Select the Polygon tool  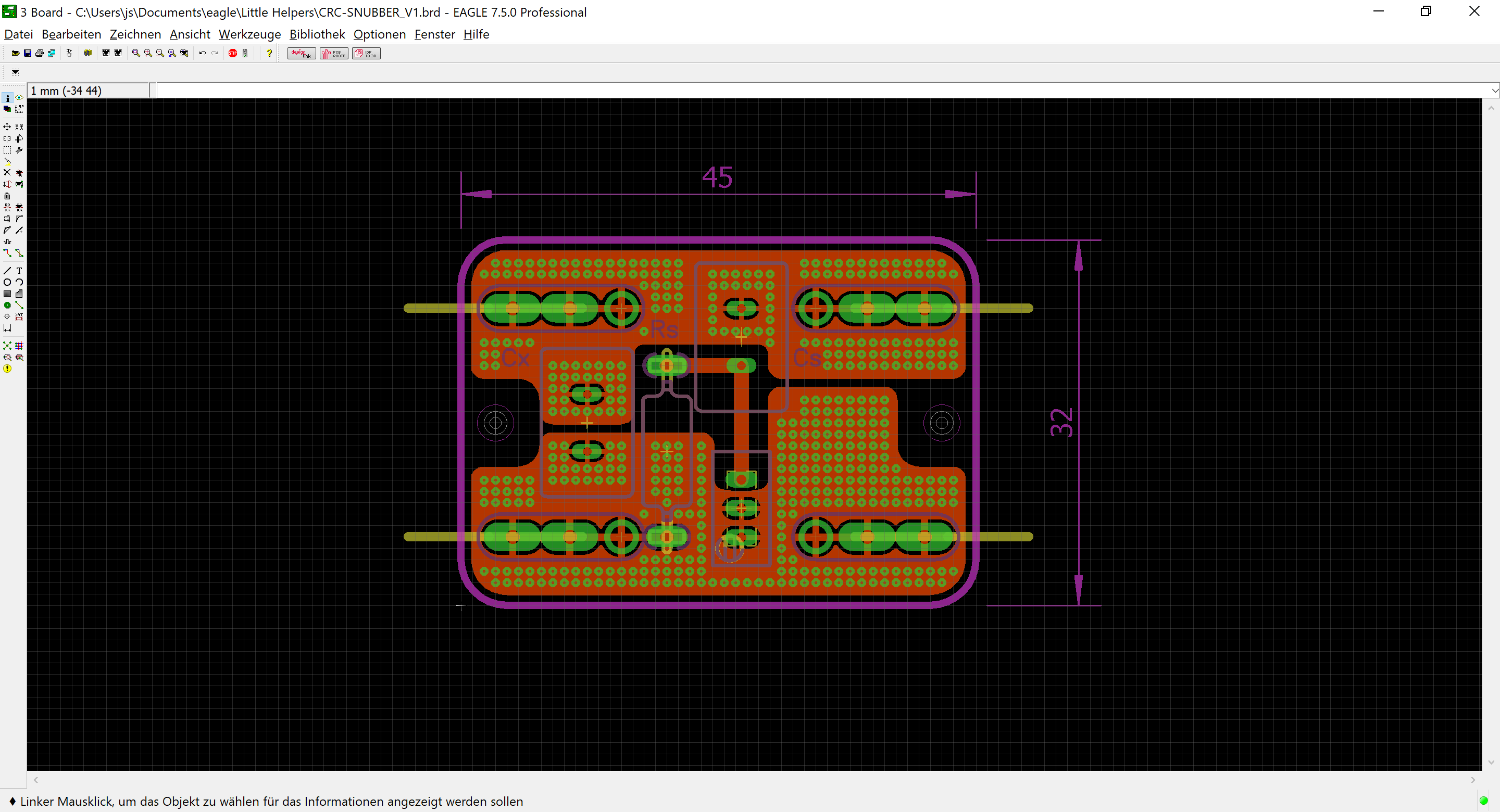point(19,294)
